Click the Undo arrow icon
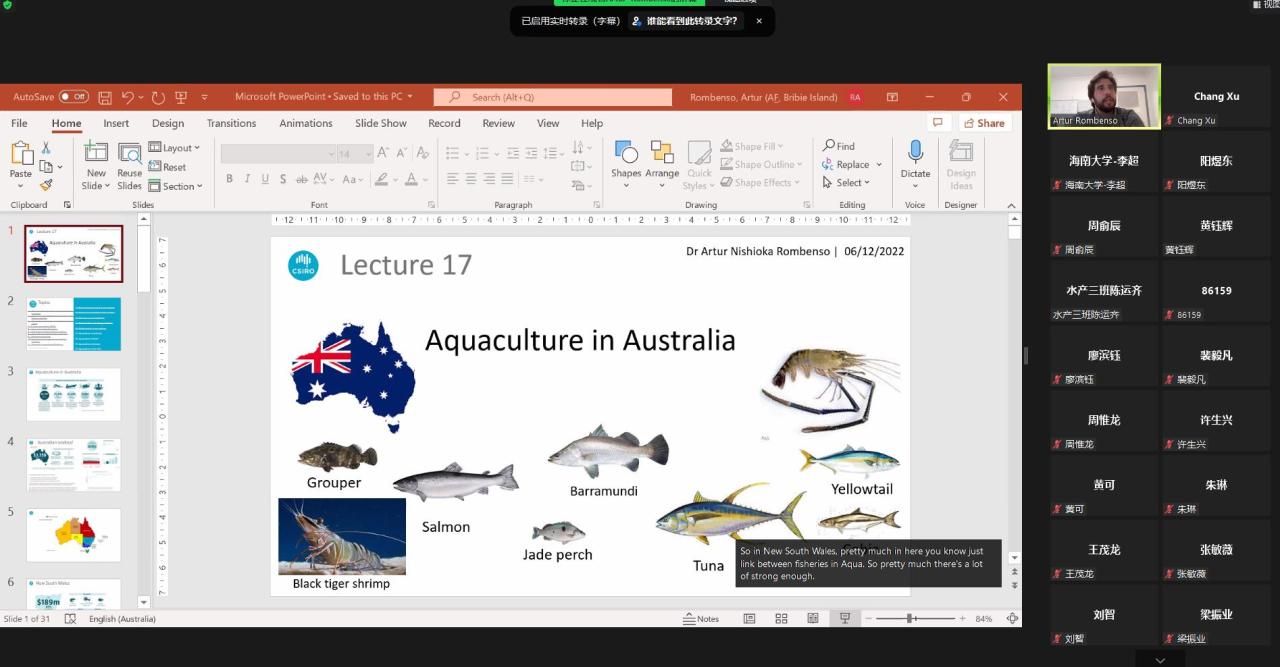 click(128, 97)
